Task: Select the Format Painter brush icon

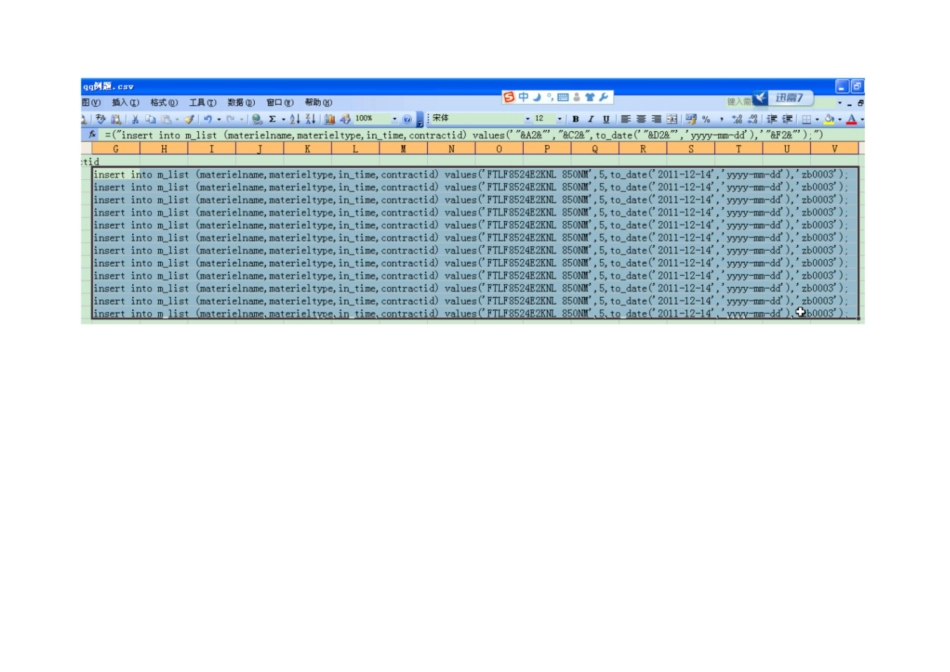Action: tap(190, 119)
